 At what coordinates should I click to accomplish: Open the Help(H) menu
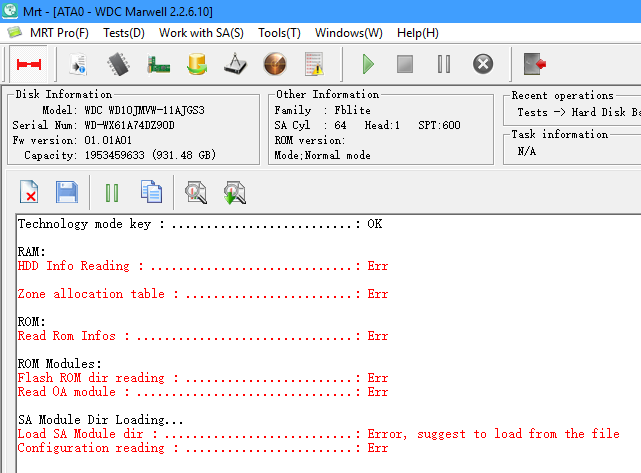pos(418,33)
